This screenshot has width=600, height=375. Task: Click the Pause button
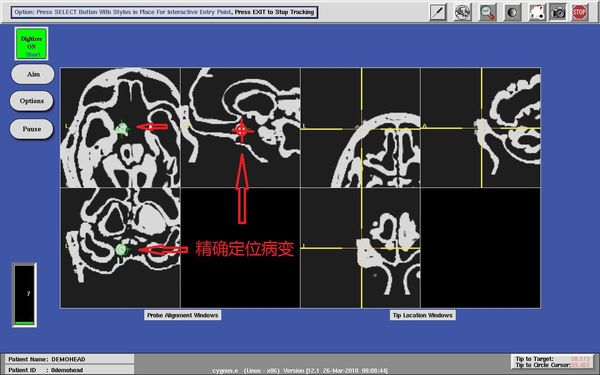click(x=31, y=129)
